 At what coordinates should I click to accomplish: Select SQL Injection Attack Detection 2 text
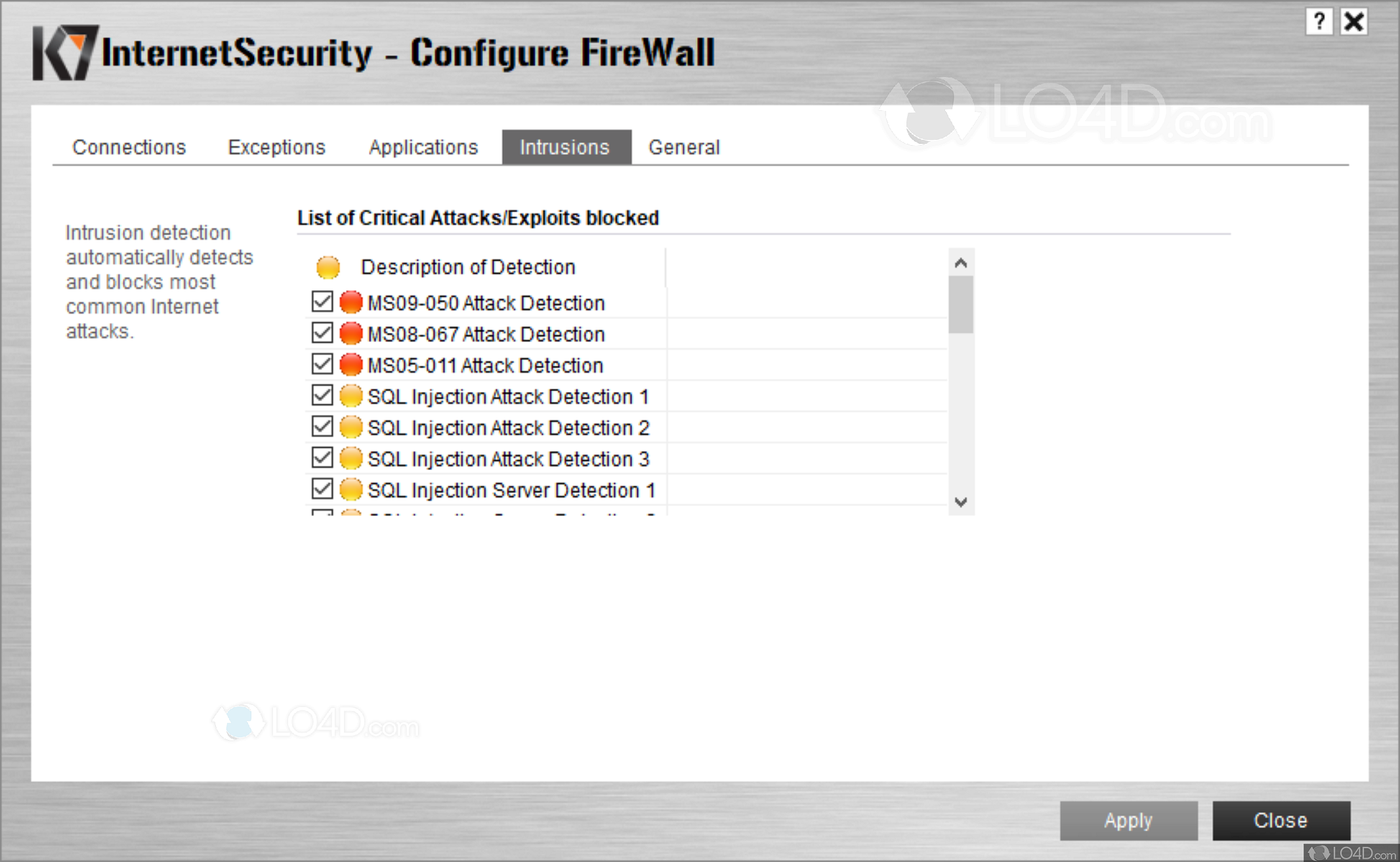click(509, 427)
